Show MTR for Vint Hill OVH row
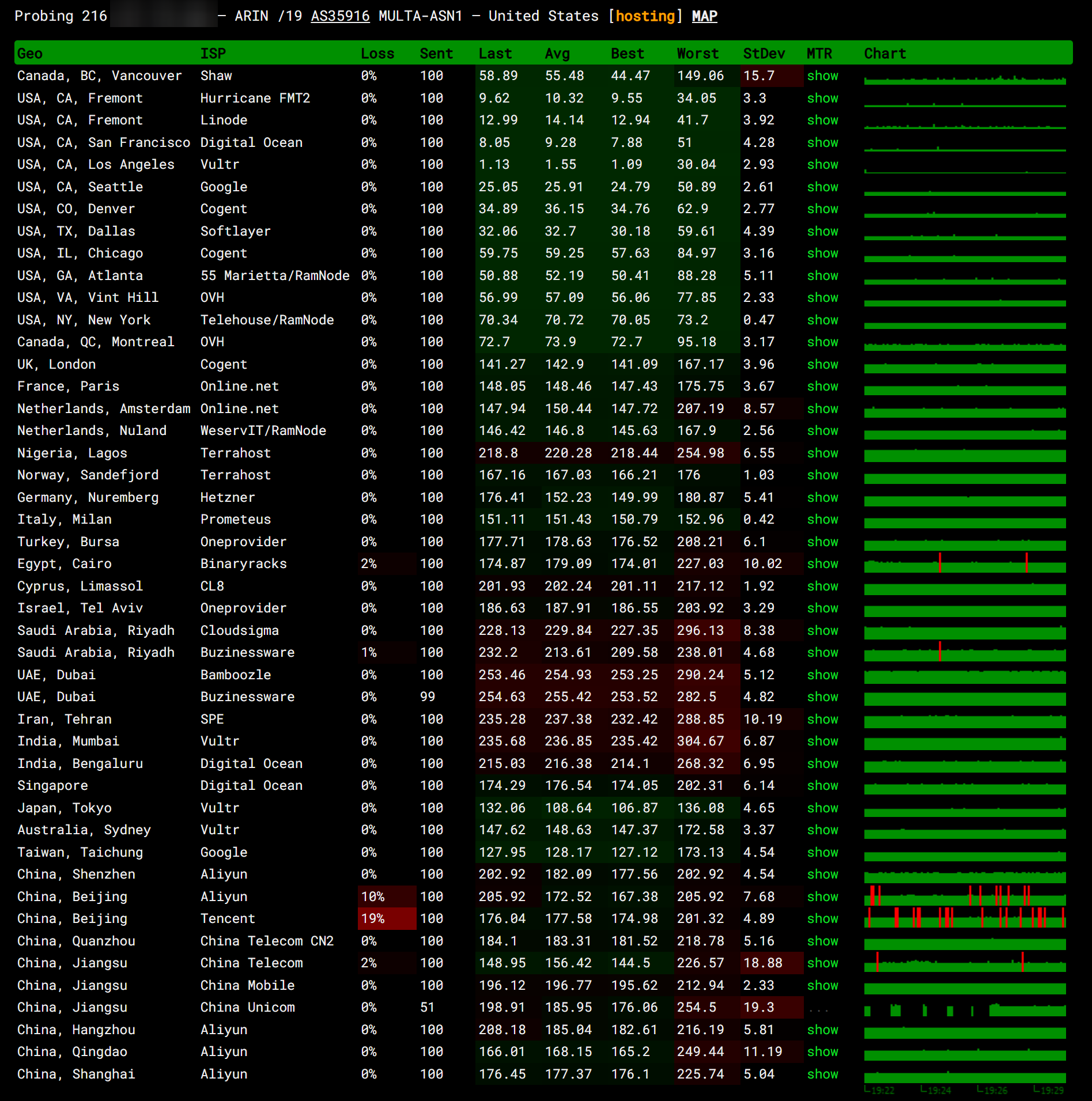Viewport: 1092px width, 1101px height. pyautogui.click(x=822, y=298)
